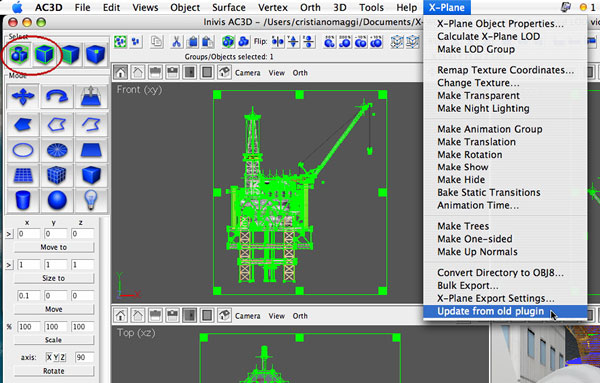Viewport: 600px width, 383px height.
Task: Click the arrow button beside position fields
Action: (9, 234)
